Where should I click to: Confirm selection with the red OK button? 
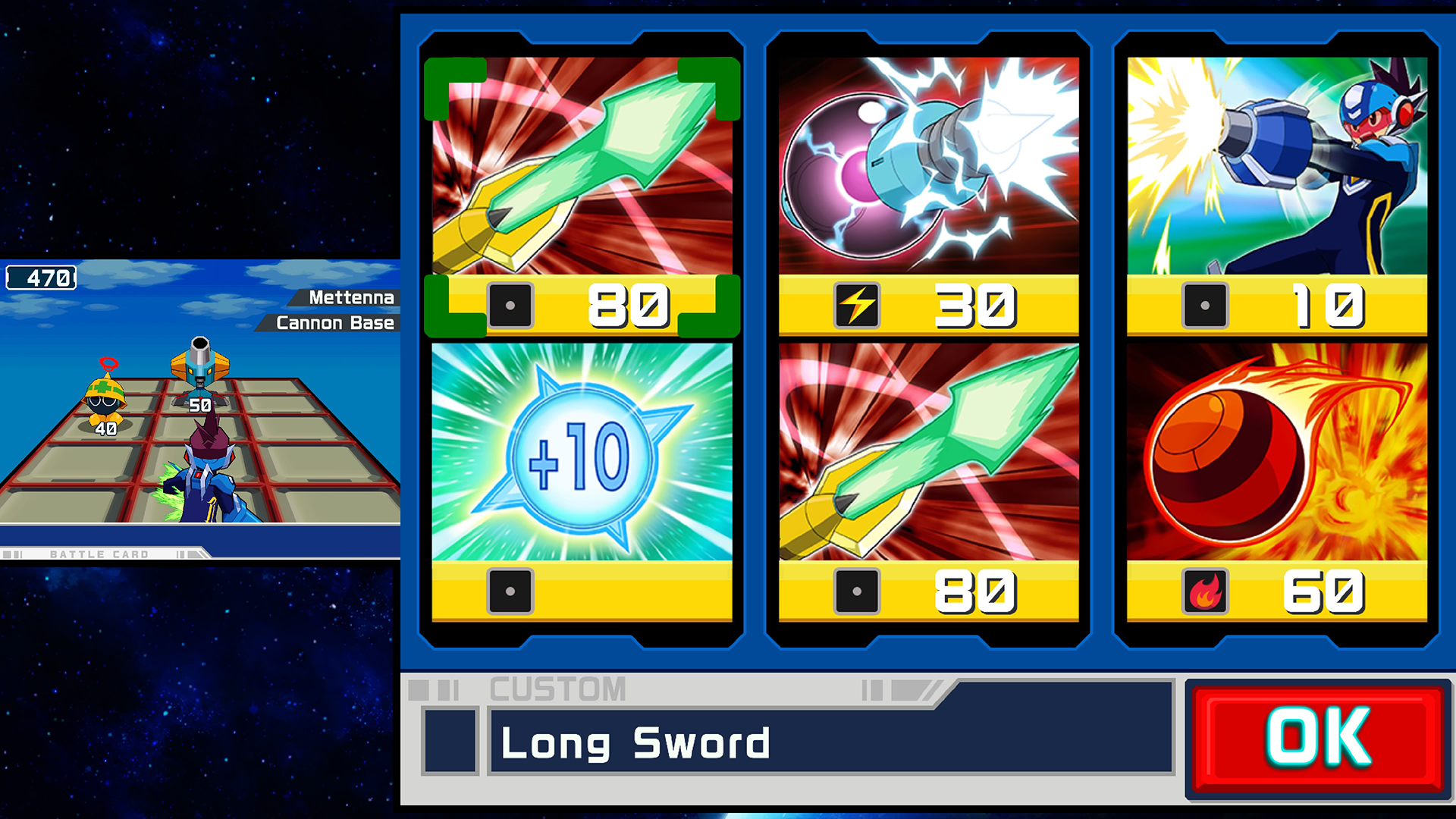pos(1319,739)
